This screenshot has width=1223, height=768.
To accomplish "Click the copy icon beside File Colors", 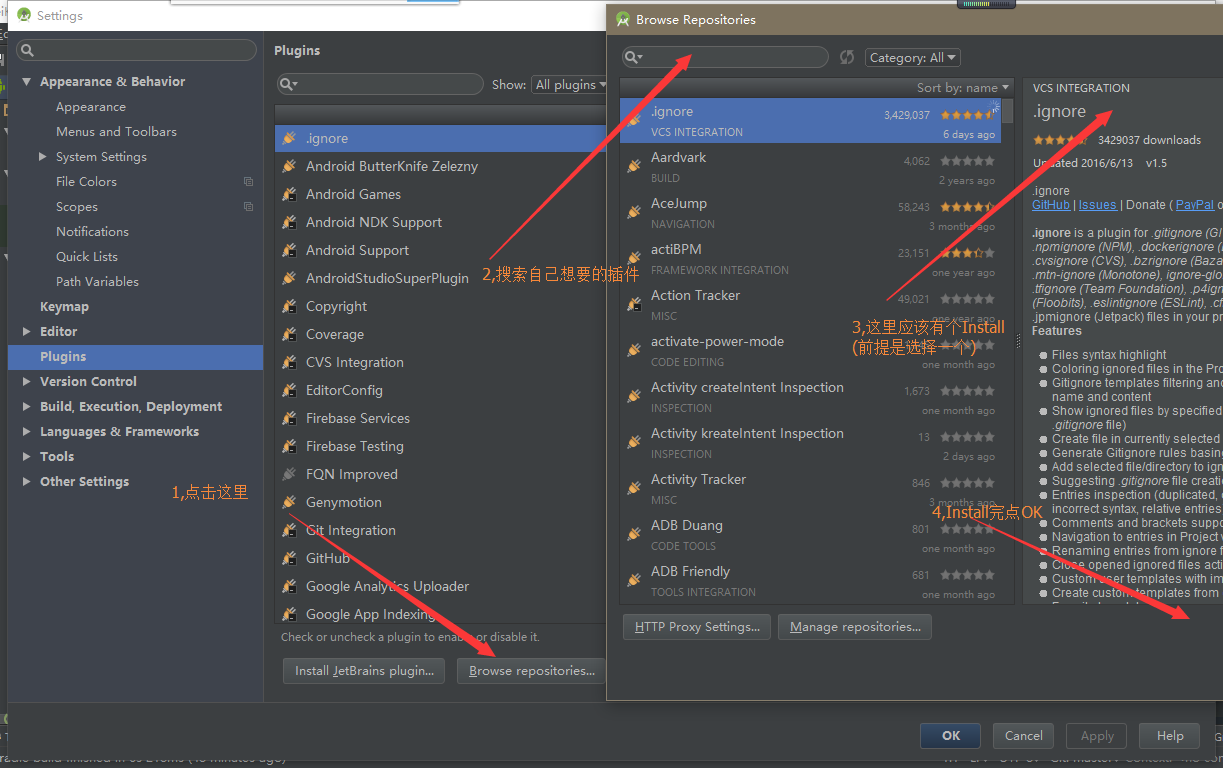I will tap(248, 182).
